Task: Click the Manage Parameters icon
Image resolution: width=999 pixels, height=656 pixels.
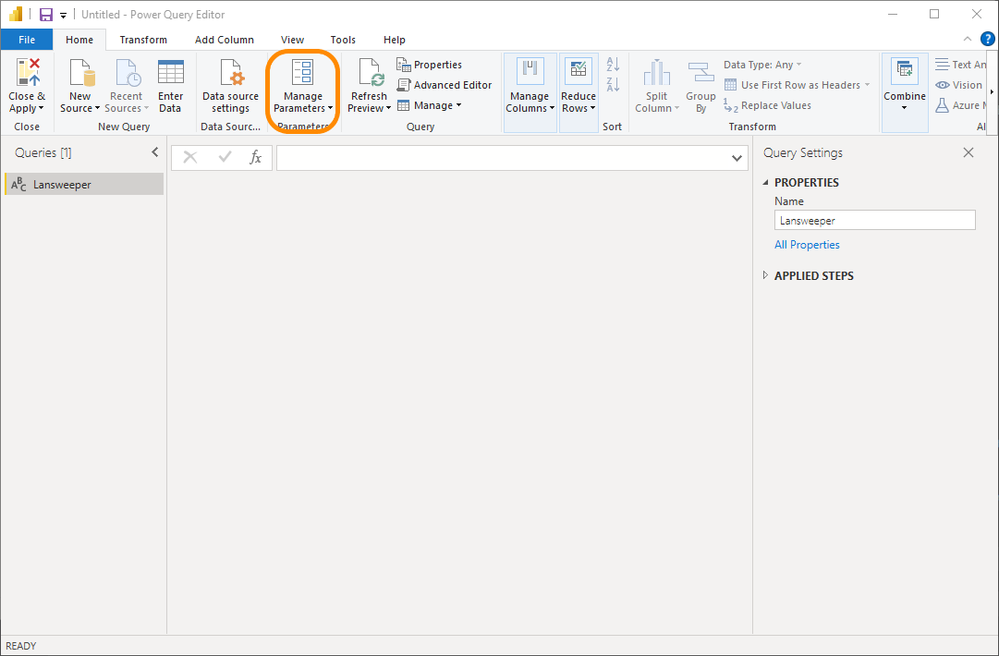Action: (x=302, y=73)
